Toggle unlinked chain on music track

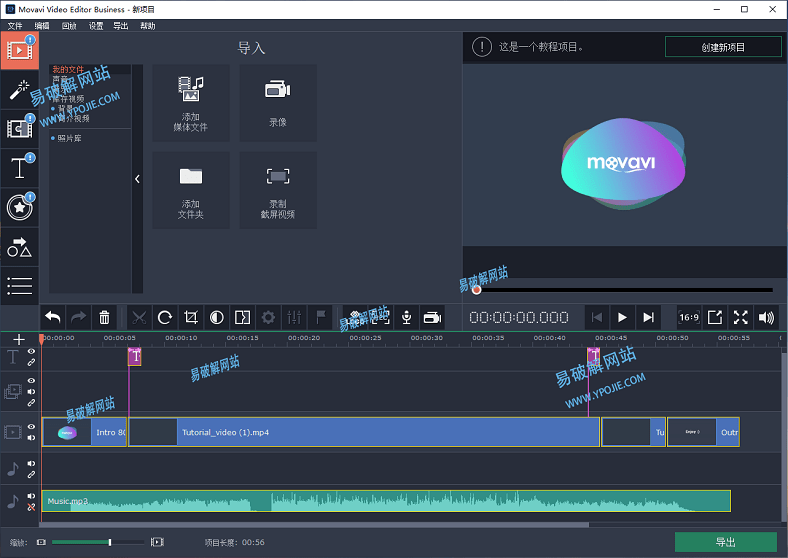tap(31, 507)
